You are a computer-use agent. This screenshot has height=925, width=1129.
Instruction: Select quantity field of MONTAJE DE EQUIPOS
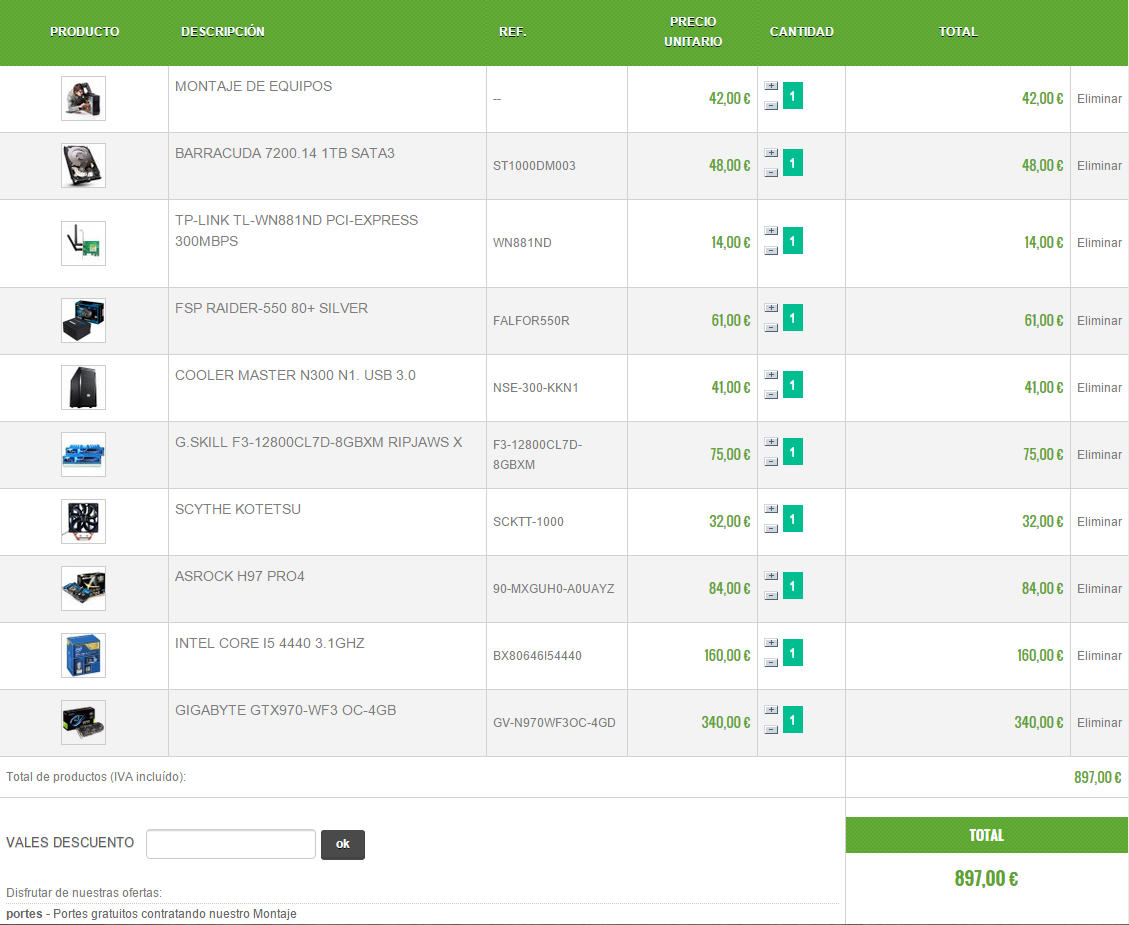click(793, 96)
